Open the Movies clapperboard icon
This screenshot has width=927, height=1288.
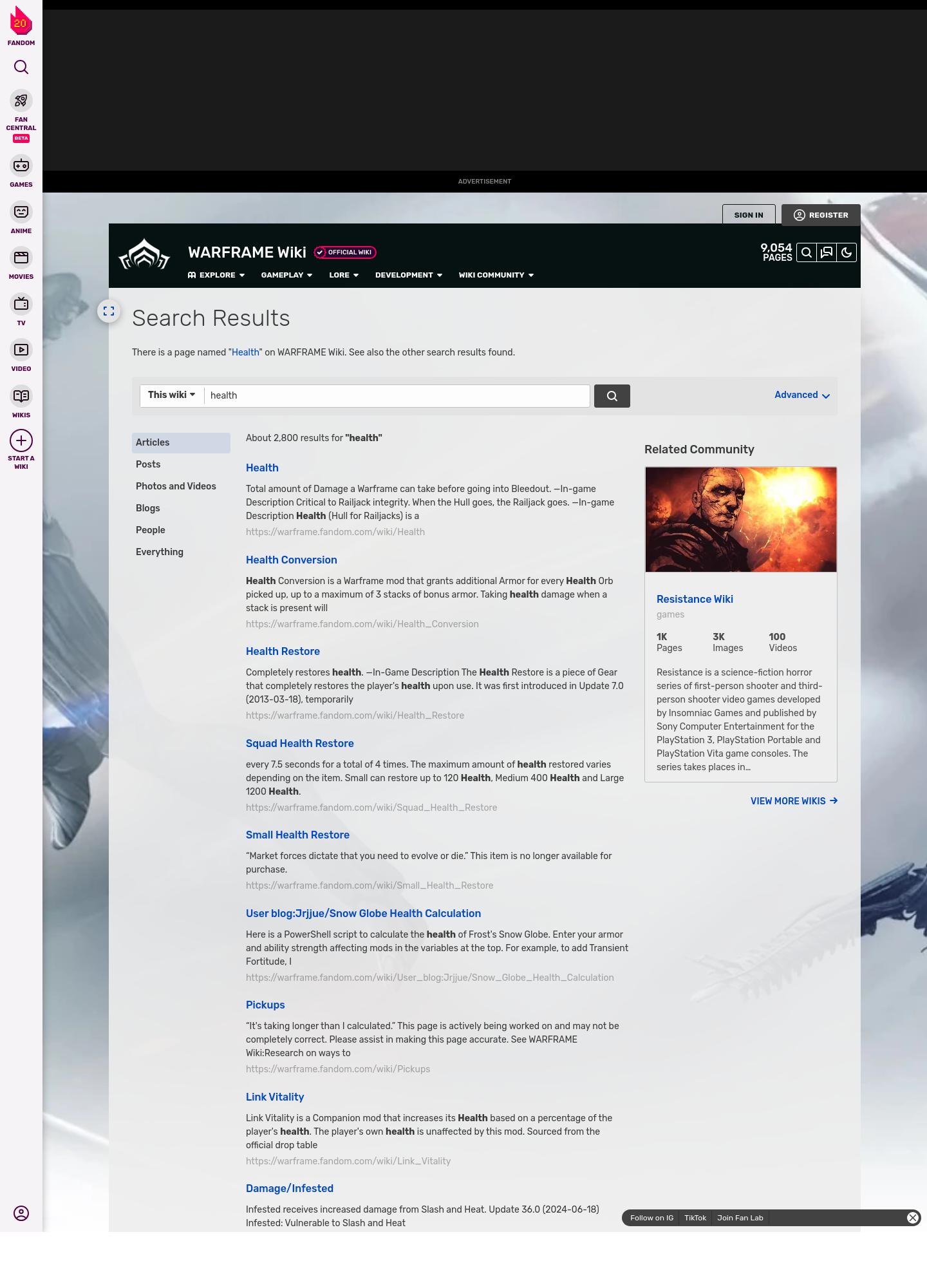click(x=21, y=258)
